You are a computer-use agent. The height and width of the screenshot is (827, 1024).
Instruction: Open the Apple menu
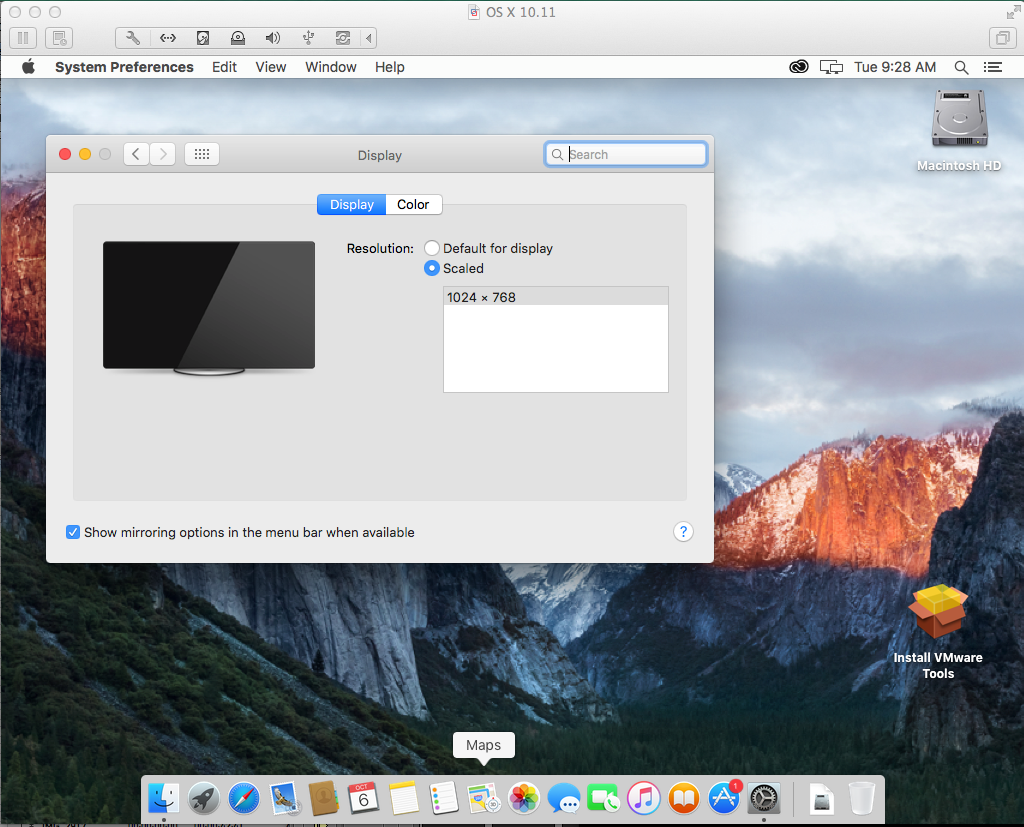(x=28, y=67)
